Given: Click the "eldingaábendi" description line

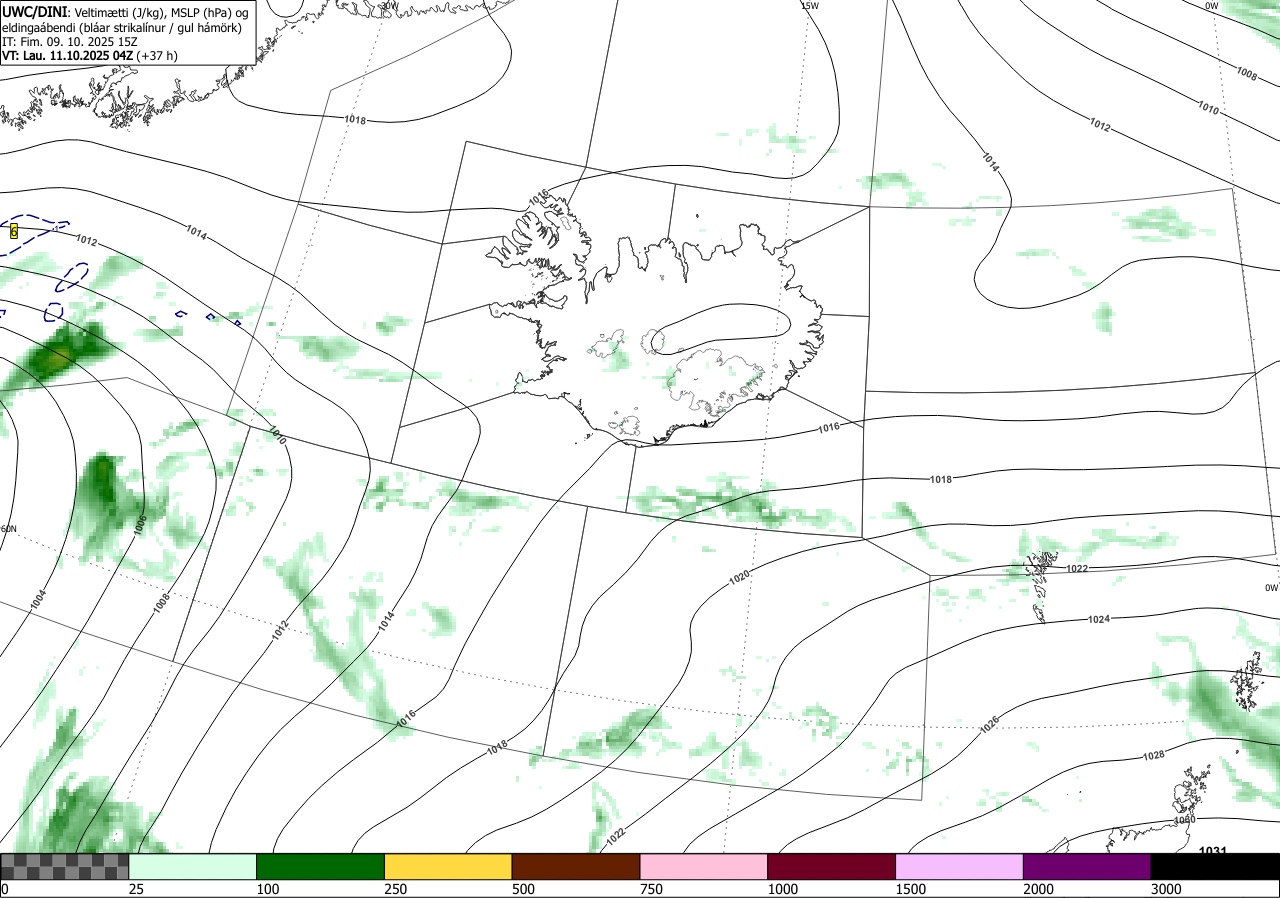Looking at the screenshot, I should click(x=121, y=27).
